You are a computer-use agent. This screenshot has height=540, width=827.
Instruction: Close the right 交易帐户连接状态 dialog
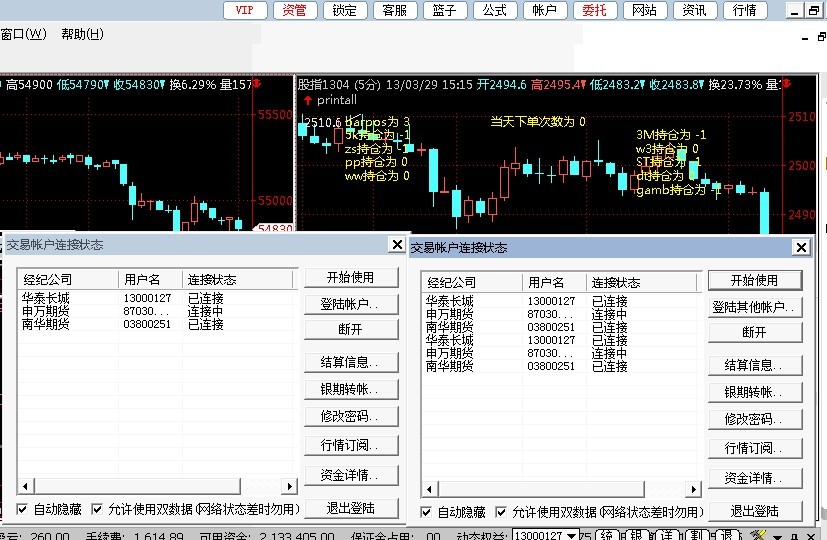tap(801, 247)
